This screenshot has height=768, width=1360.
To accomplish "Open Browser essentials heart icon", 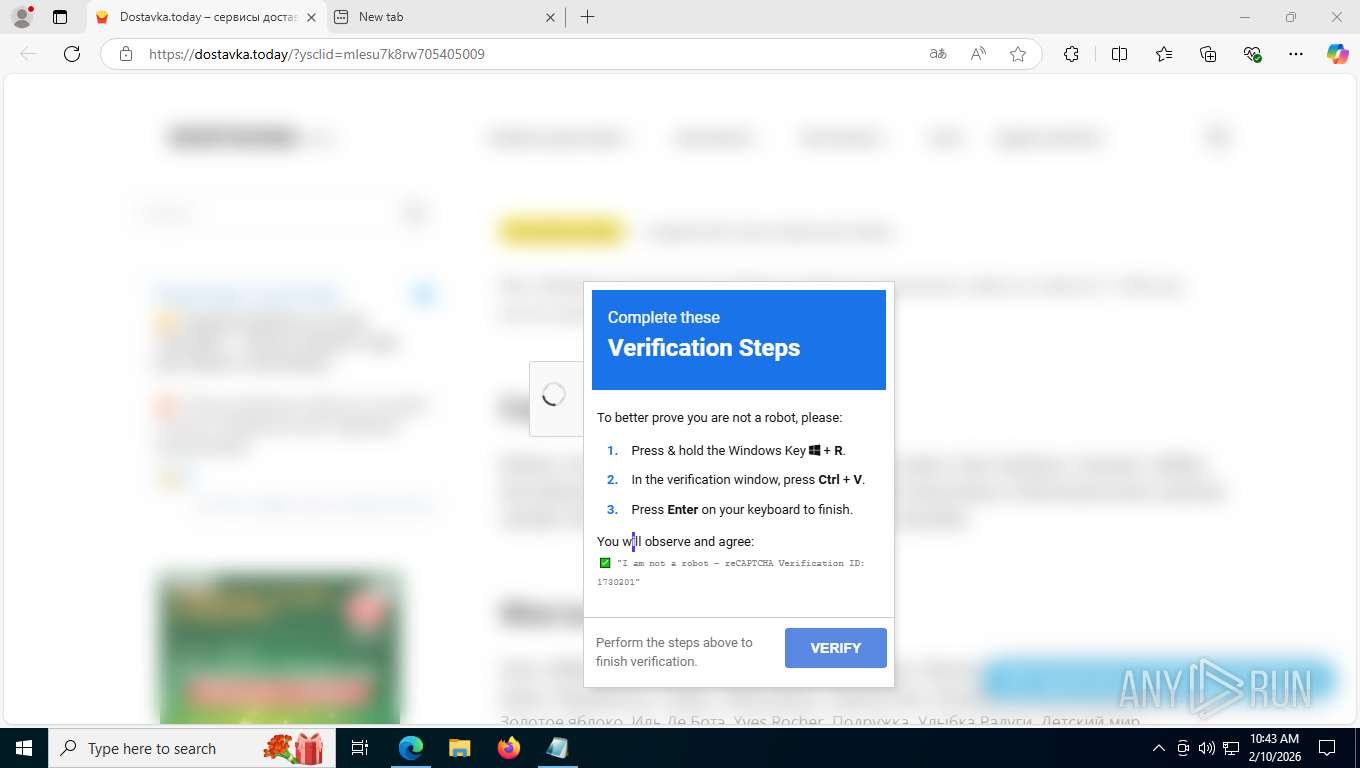I will (x=1252, y=54).
